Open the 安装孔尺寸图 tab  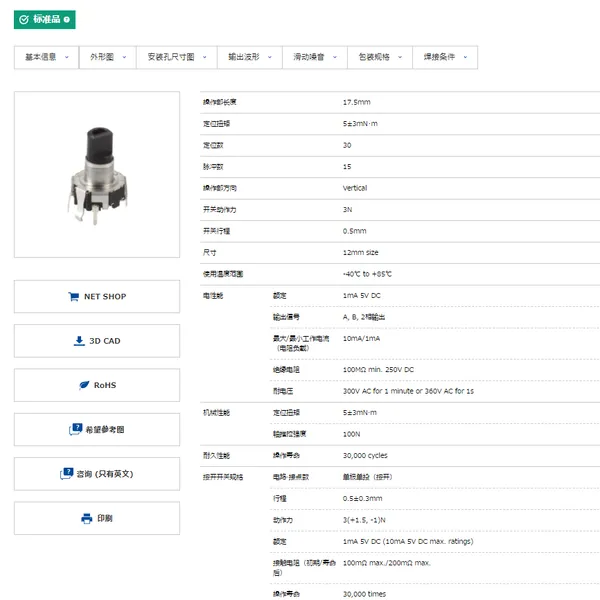[177, 57]
